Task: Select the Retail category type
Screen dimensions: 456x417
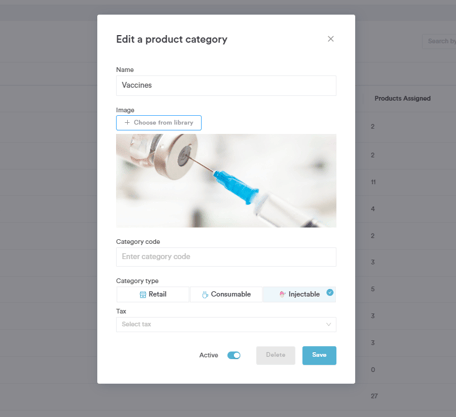Action: (x=153, y=294)
